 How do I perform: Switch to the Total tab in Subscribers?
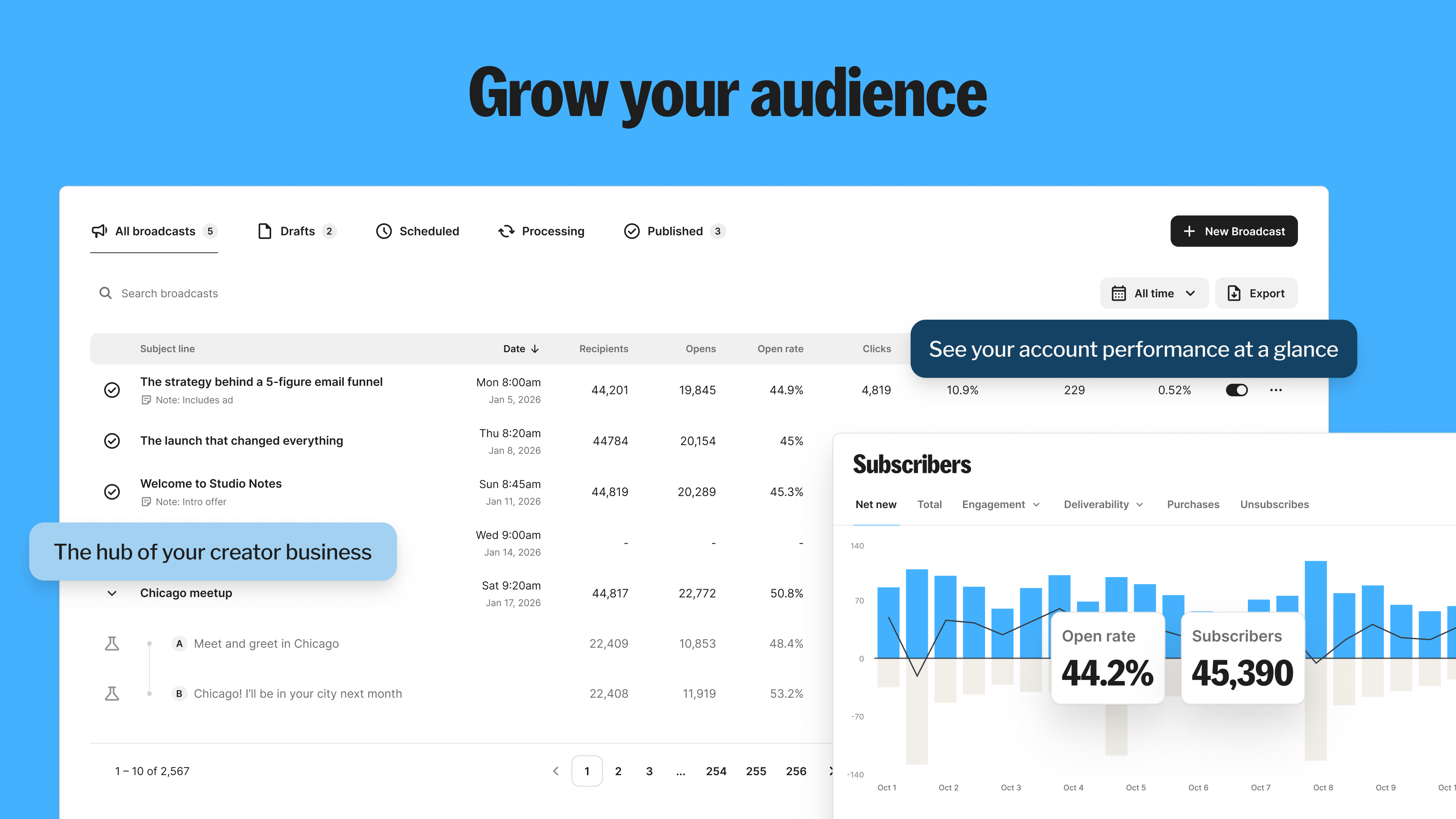[x=929, y=504]
